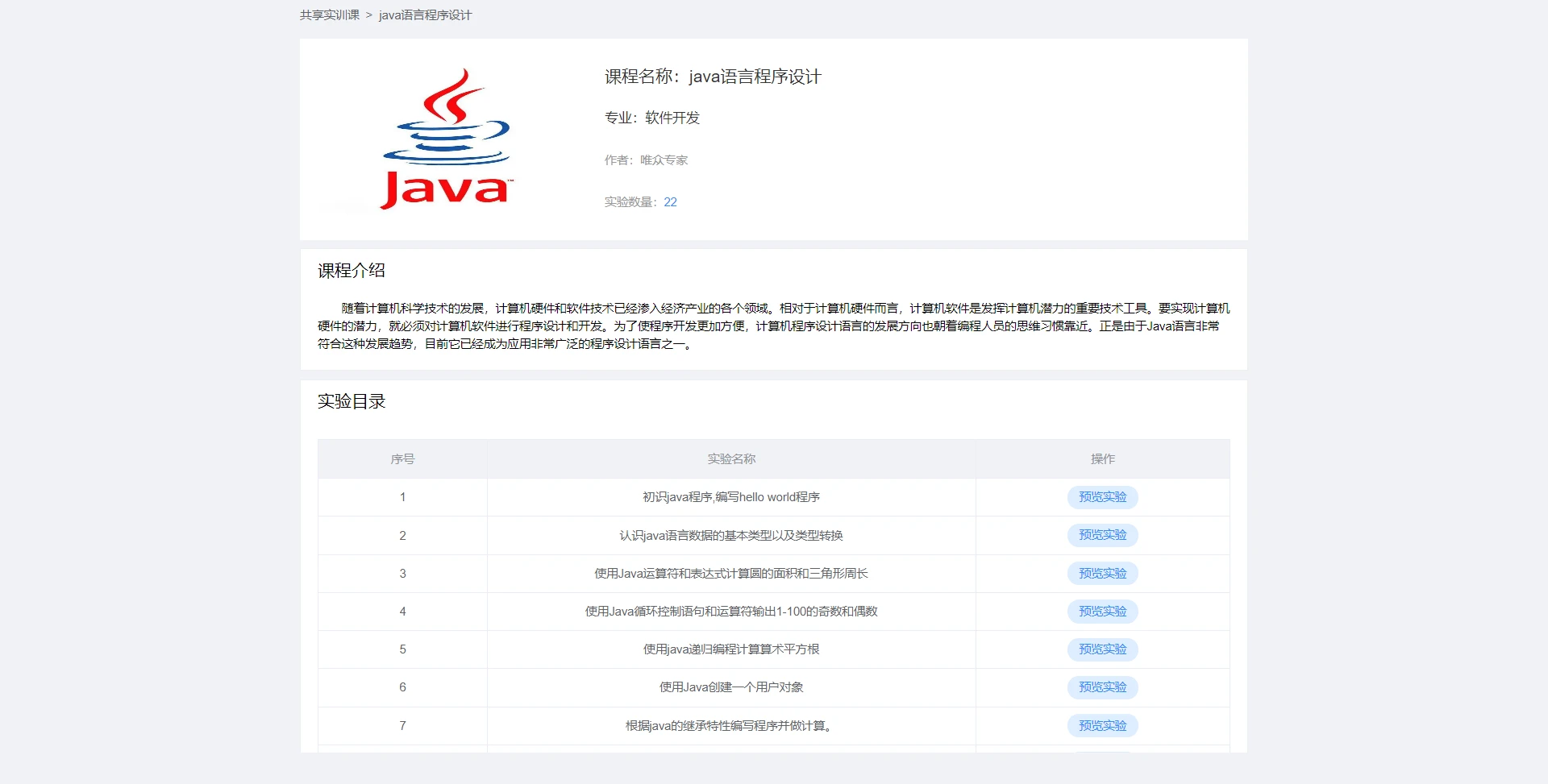Click the Java course logo image
1548x784 pixels.
click(447, 139)
